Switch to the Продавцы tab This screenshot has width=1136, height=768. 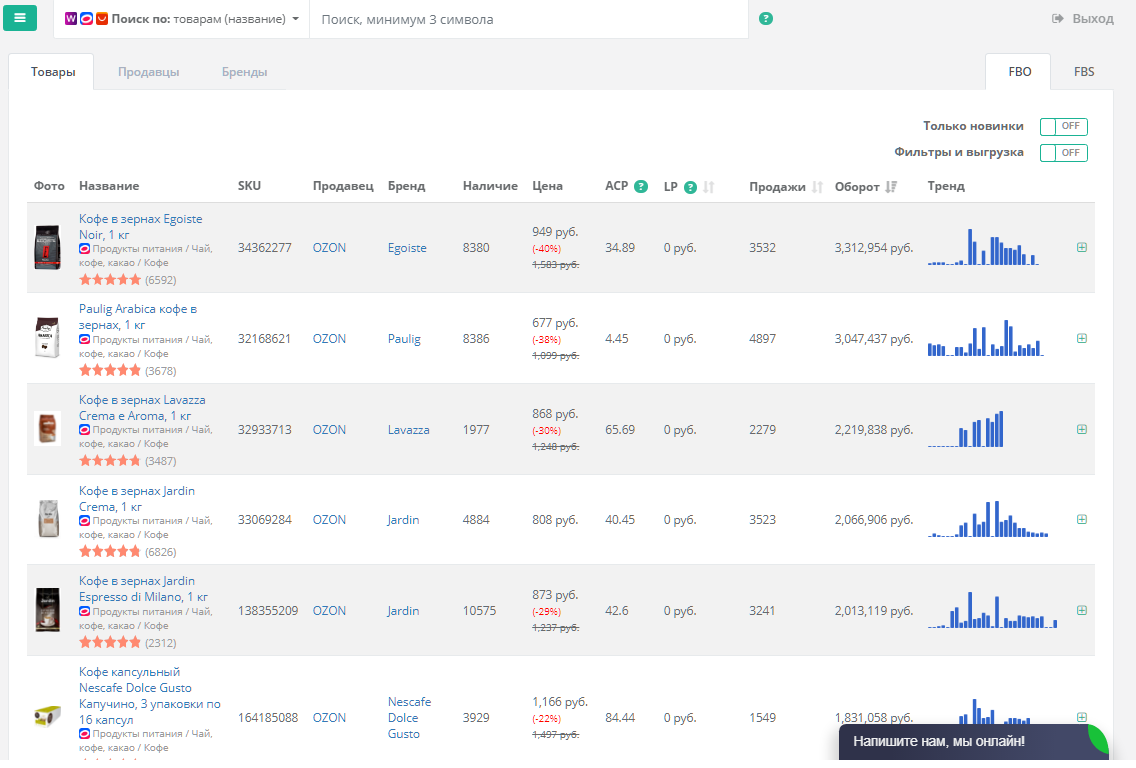point(148,72)
